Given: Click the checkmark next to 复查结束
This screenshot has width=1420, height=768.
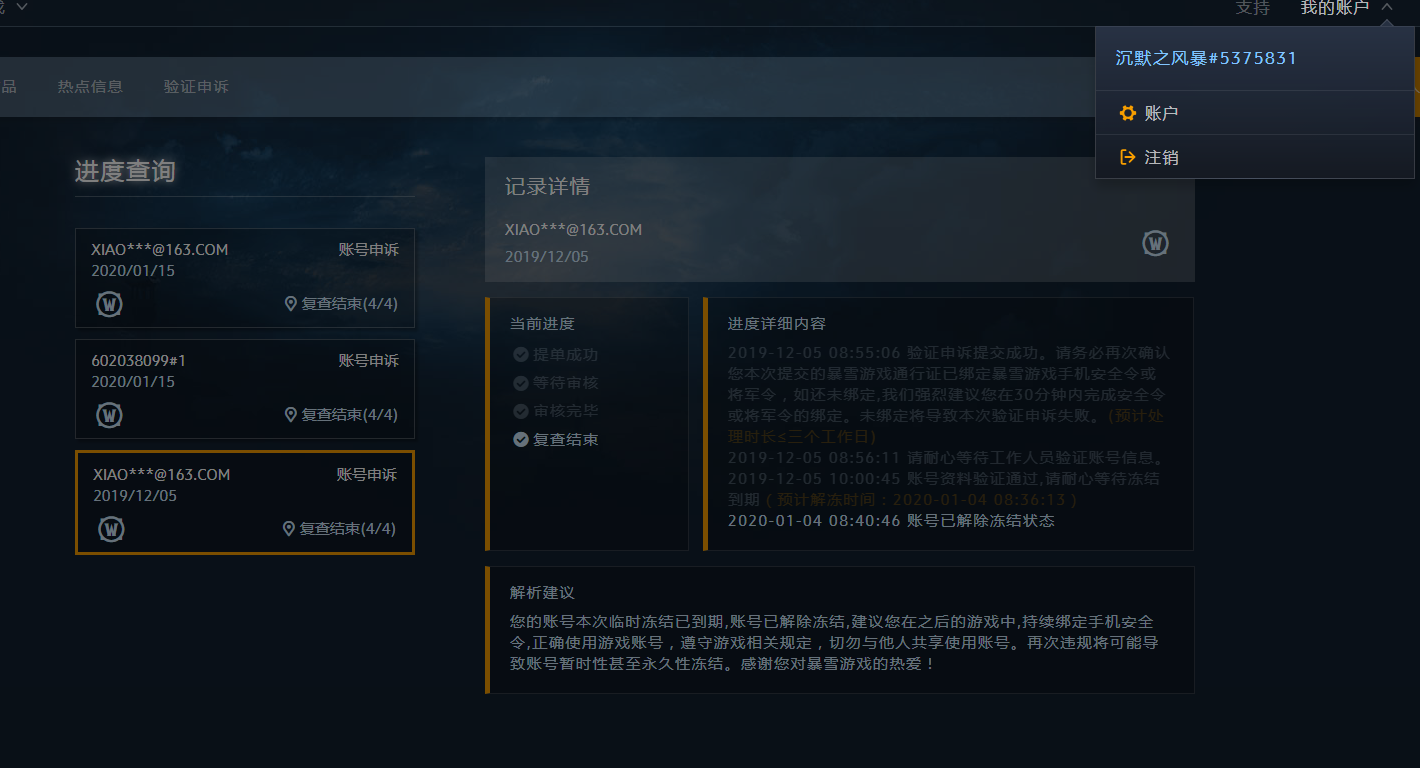Looking at the screenshot, I should (x=520, y=439).
